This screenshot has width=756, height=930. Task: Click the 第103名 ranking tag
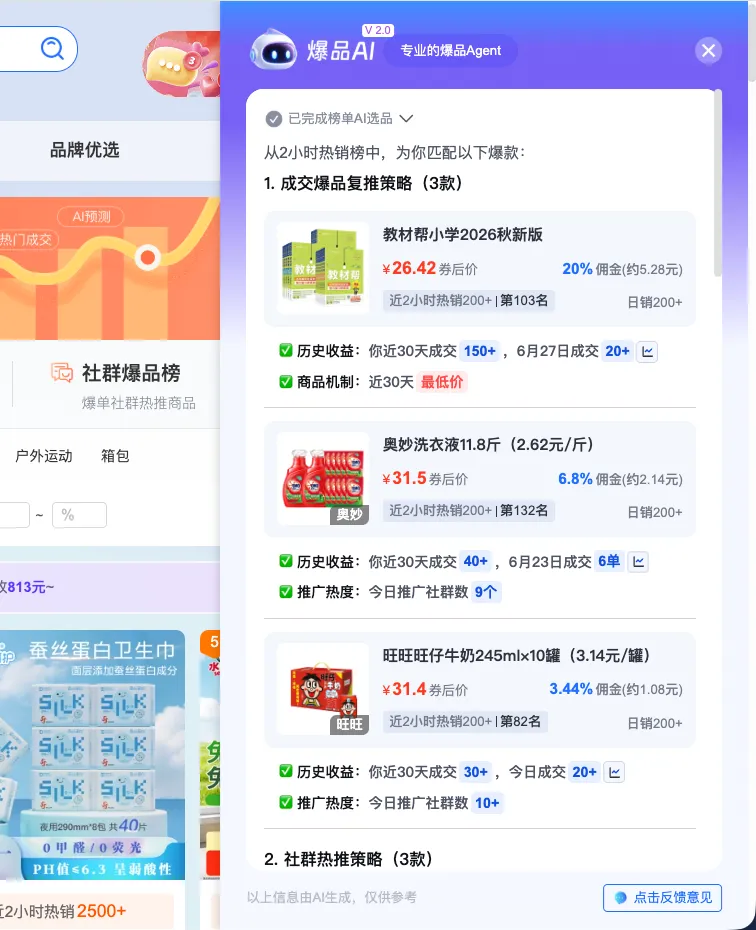point(524,301)
